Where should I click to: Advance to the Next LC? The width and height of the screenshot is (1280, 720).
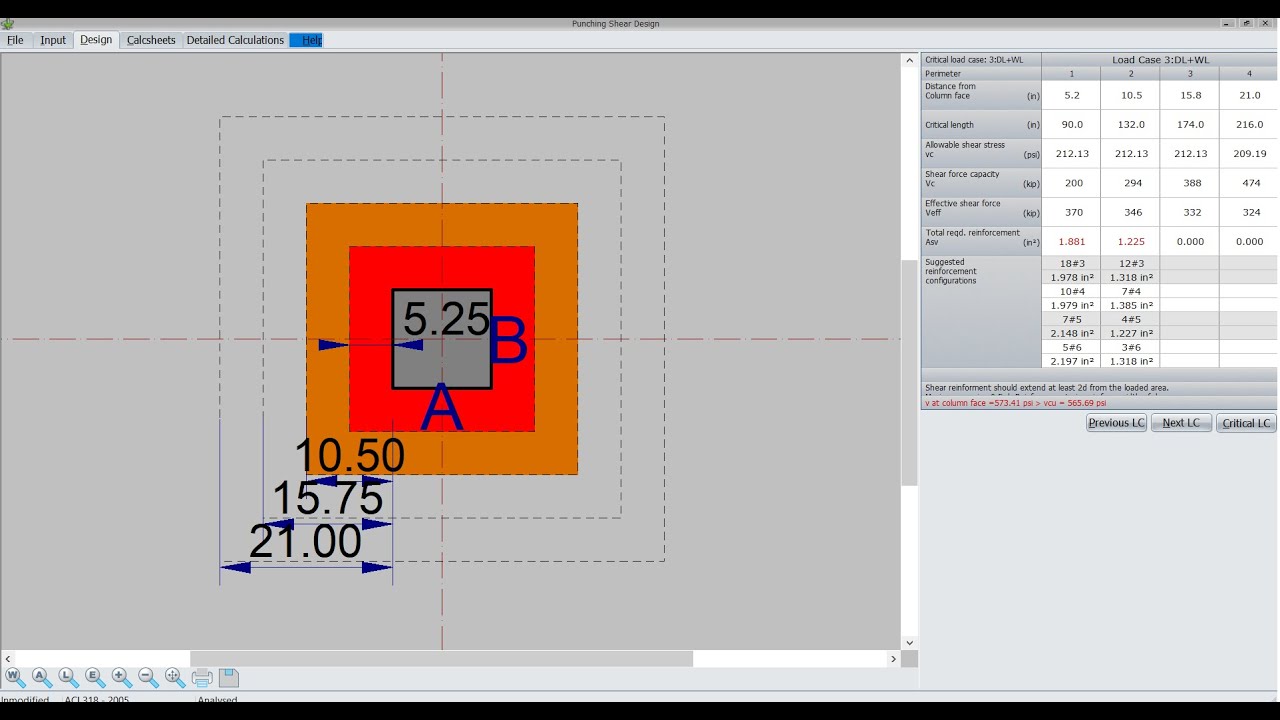pos(1181,423)
